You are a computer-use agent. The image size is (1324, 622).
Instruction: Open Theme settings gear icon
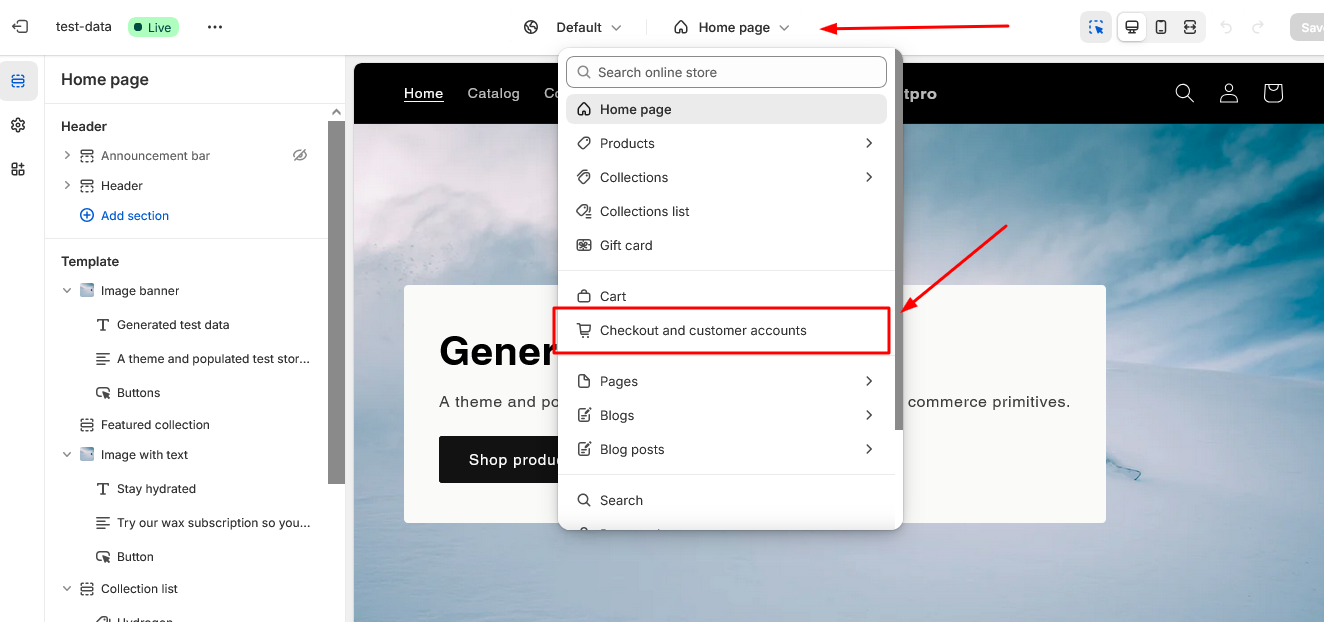click(18, 125)
